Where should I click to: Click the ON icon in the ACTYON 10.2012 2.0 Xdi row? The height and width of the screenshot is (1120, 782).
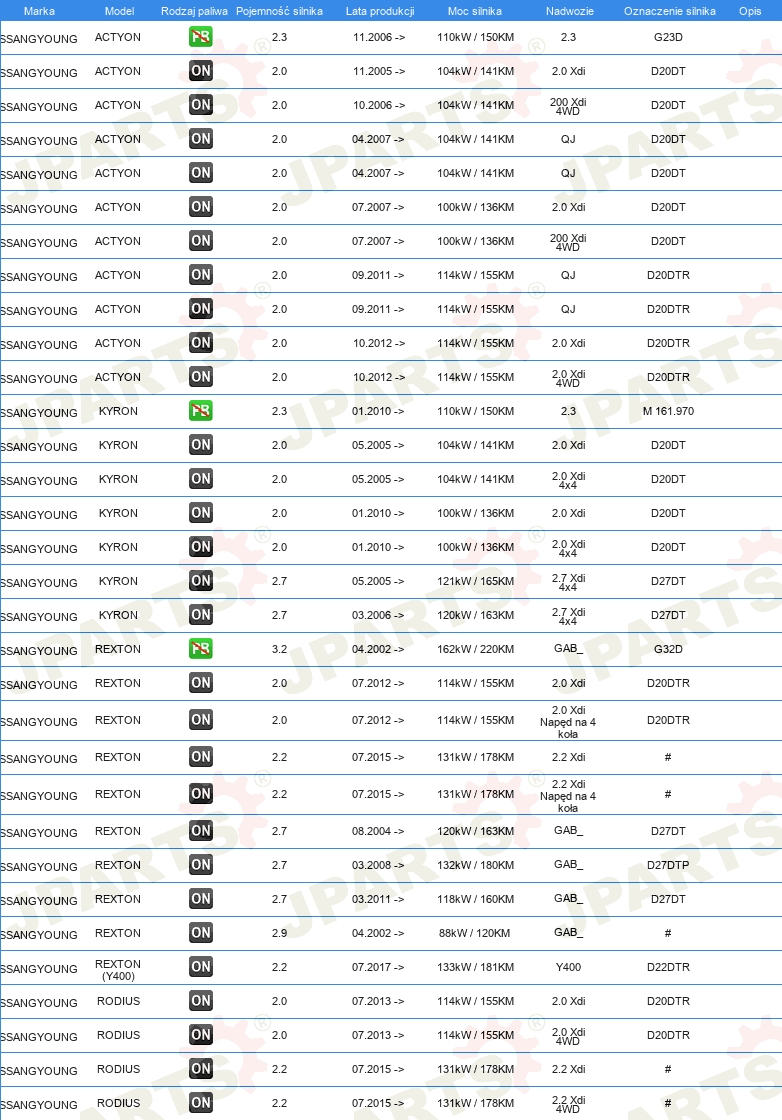pos(201,343)
